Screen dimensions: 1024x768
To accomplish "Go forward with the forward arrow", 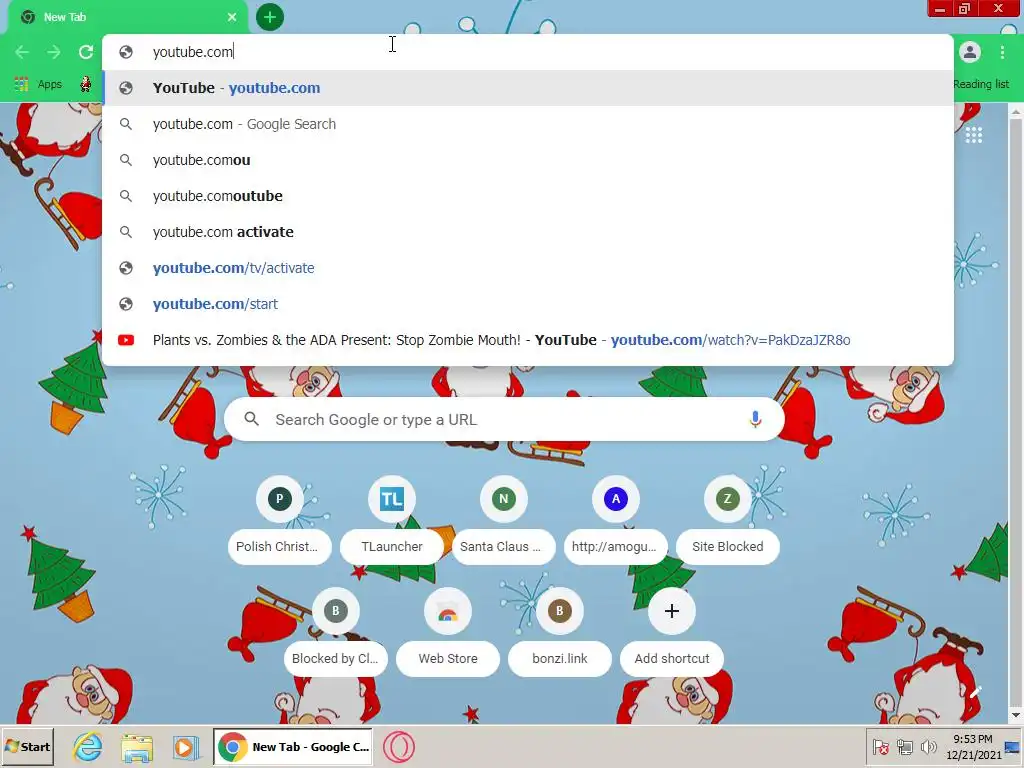I will click(x=54, y=52).
